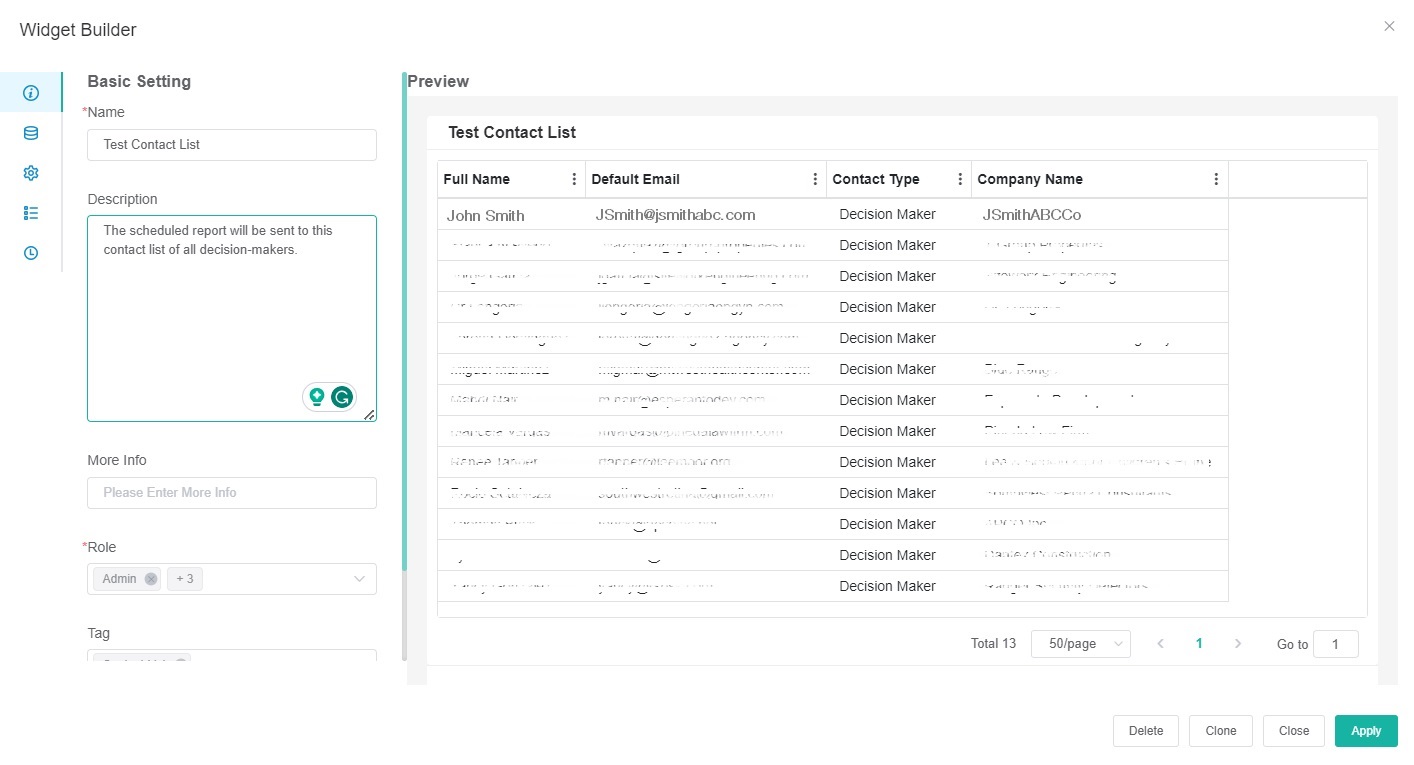
Task: Click the Clone button
Action: point(1220,731)
